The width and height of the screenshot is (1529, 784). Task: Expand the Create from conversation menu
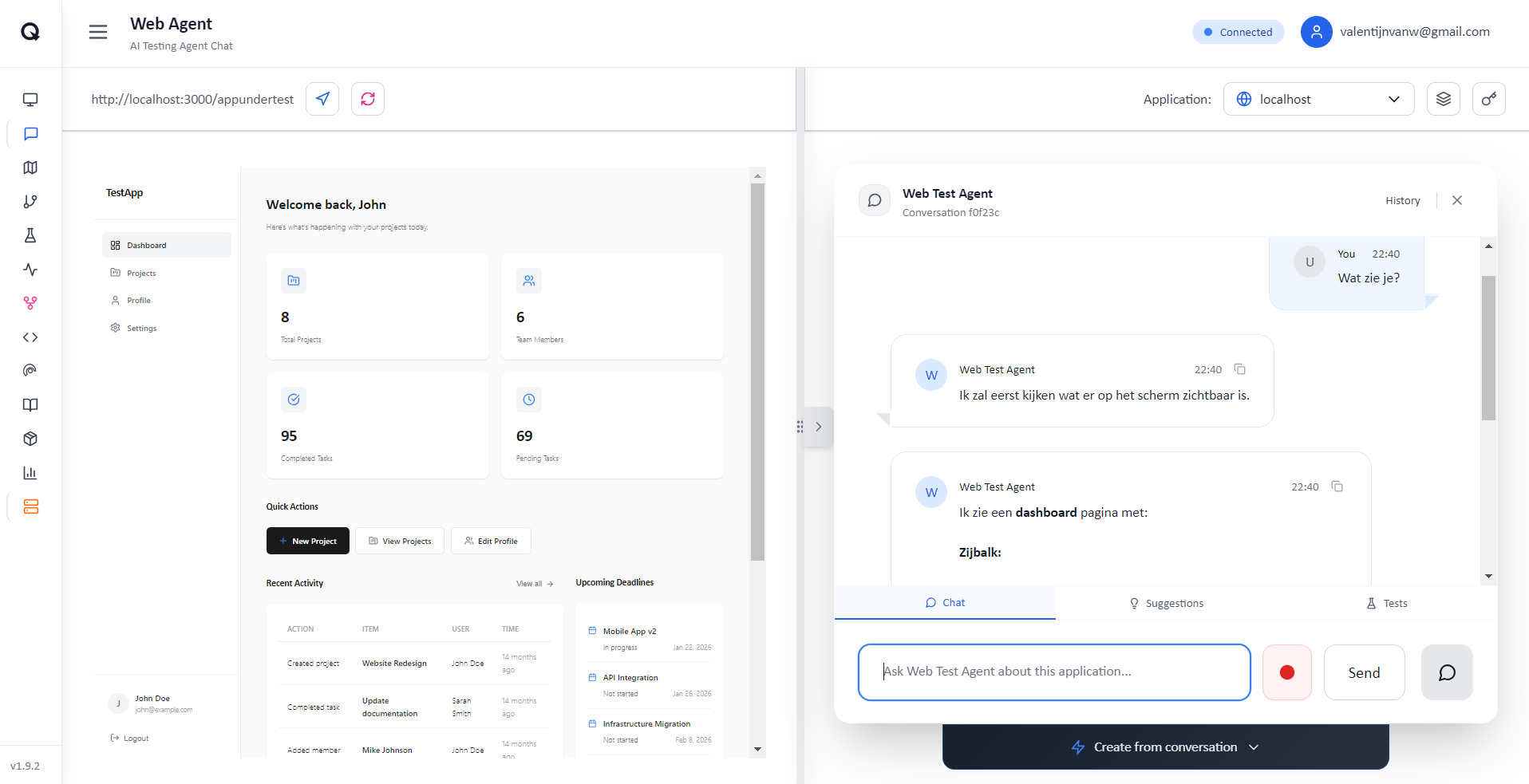pos(1165,747)
